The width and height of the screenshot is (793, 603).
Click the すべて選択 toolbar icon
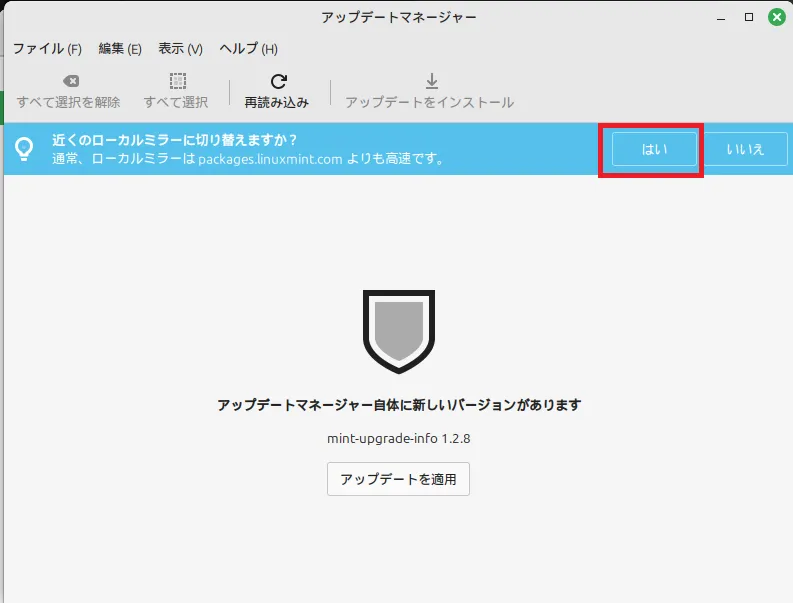pyautogui.click(x=176, y=82)
